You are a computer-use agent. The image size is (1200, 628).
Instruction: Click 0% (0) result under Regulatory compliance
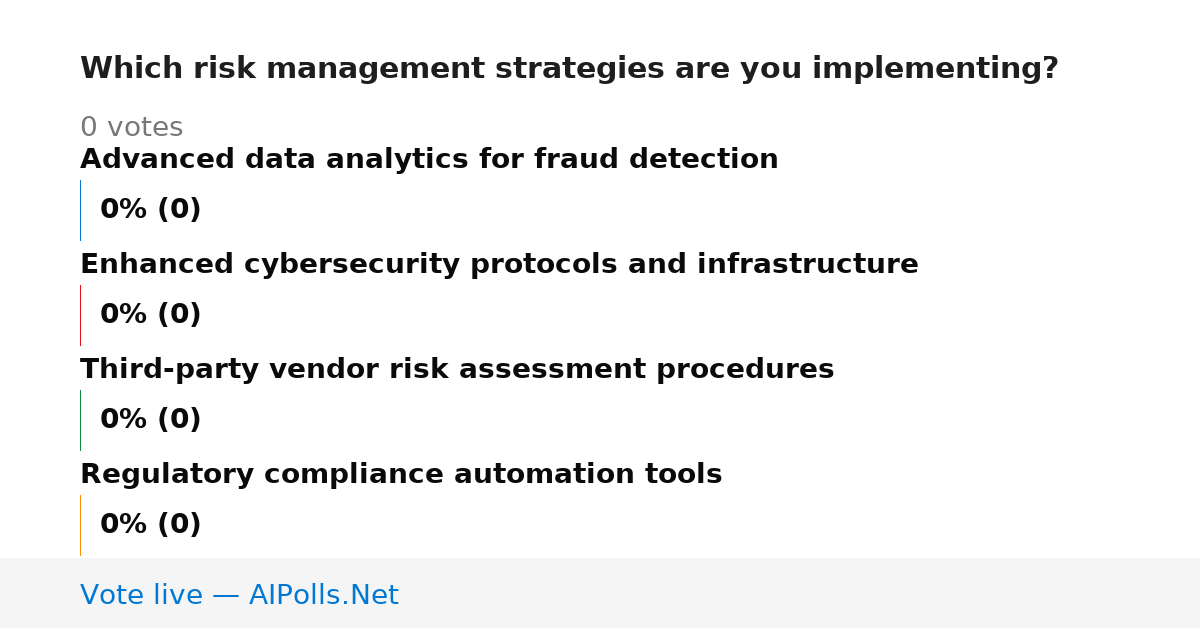coord(151,525)
